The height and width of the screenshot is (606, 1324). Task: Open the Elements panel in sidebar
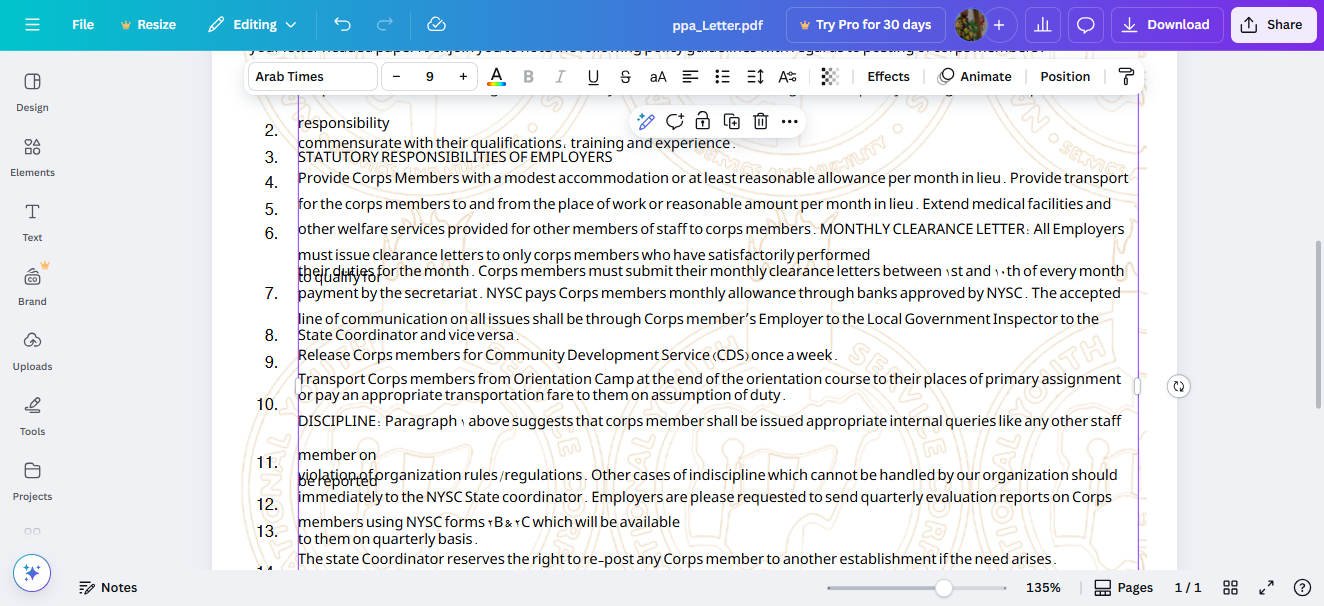[32, 157]
